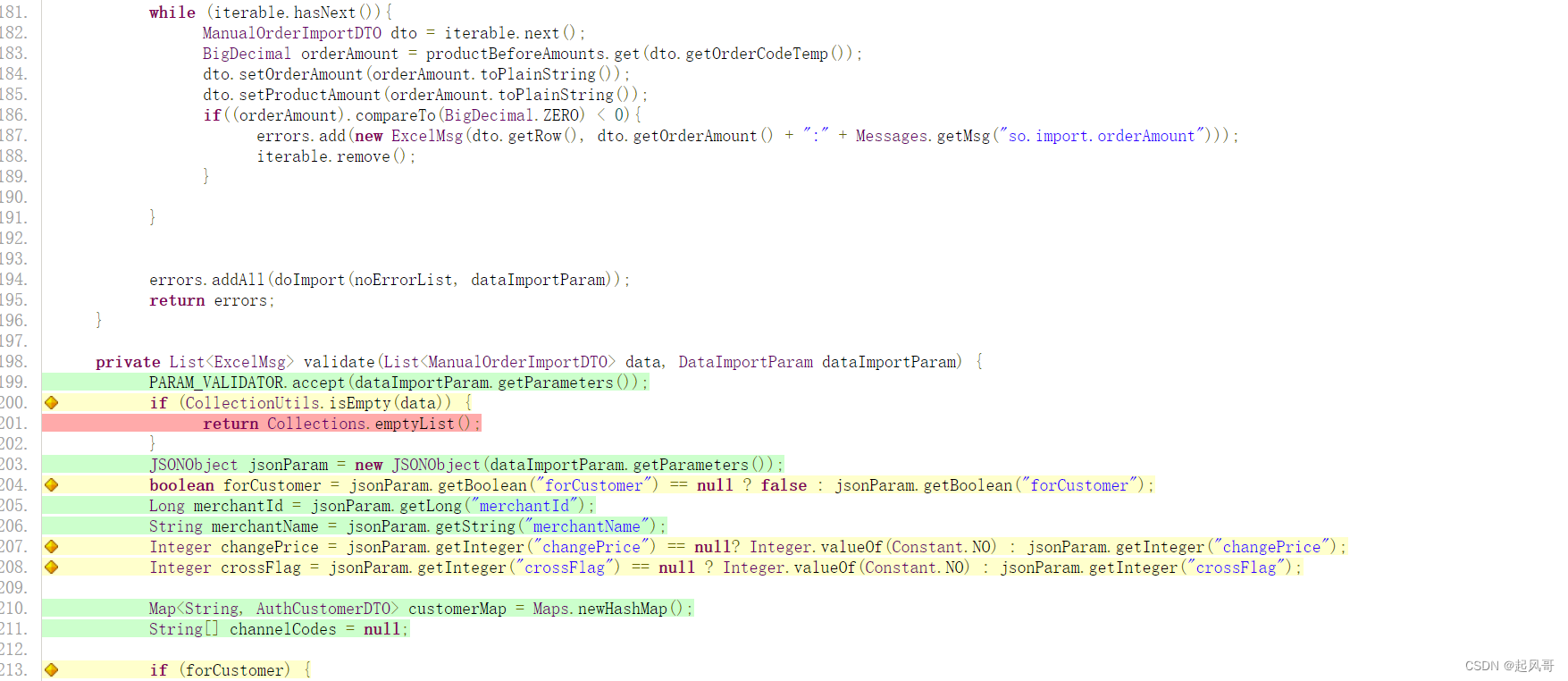This screenshot has width=1568, height=681.
Task: Click 'Integer changePrice' declaration line
Action: [x=748, y=547]
